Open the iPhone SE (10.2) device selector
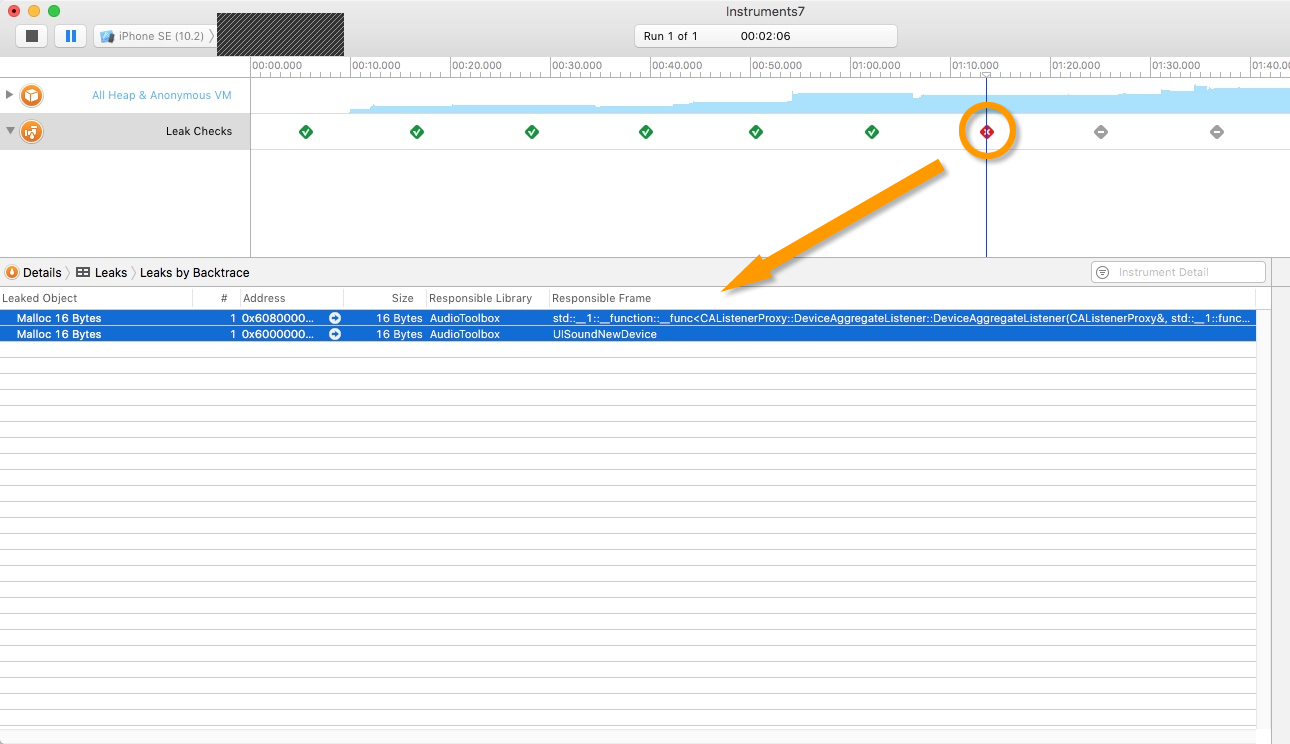This screenshot has width=1290, height=744. point(155,36)
